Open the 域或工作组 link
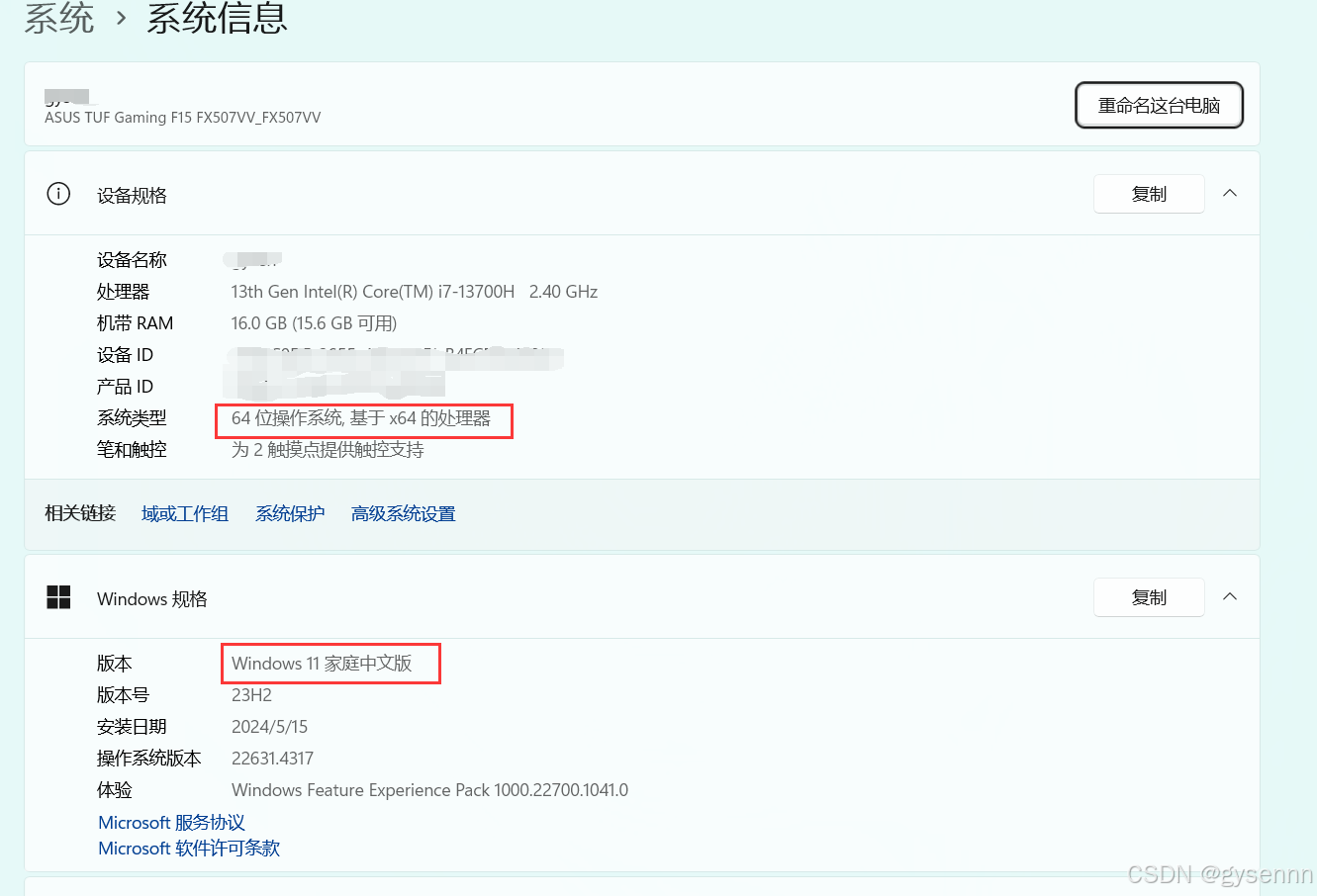1317x896 pixels. pyautogui.click(x=185, y=513)
